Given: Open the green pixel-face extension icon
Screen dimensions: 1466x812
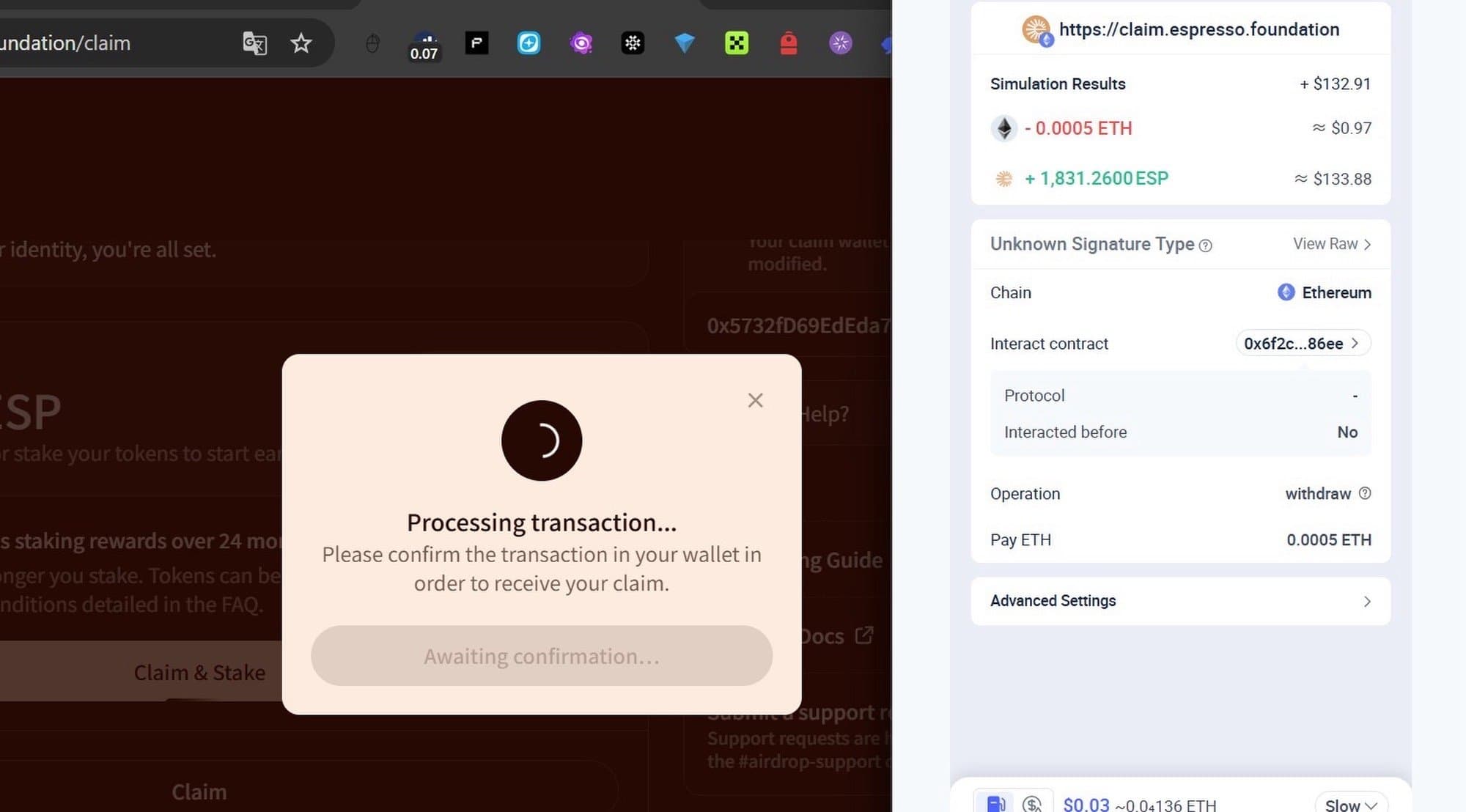Looking at the screenshot, I should (x=736, y=43).
